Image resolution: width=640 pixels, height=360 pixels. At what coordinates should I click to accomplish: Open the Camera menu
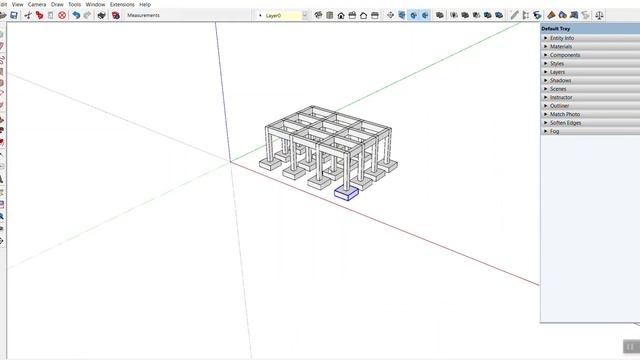click(x=37, y=4)
